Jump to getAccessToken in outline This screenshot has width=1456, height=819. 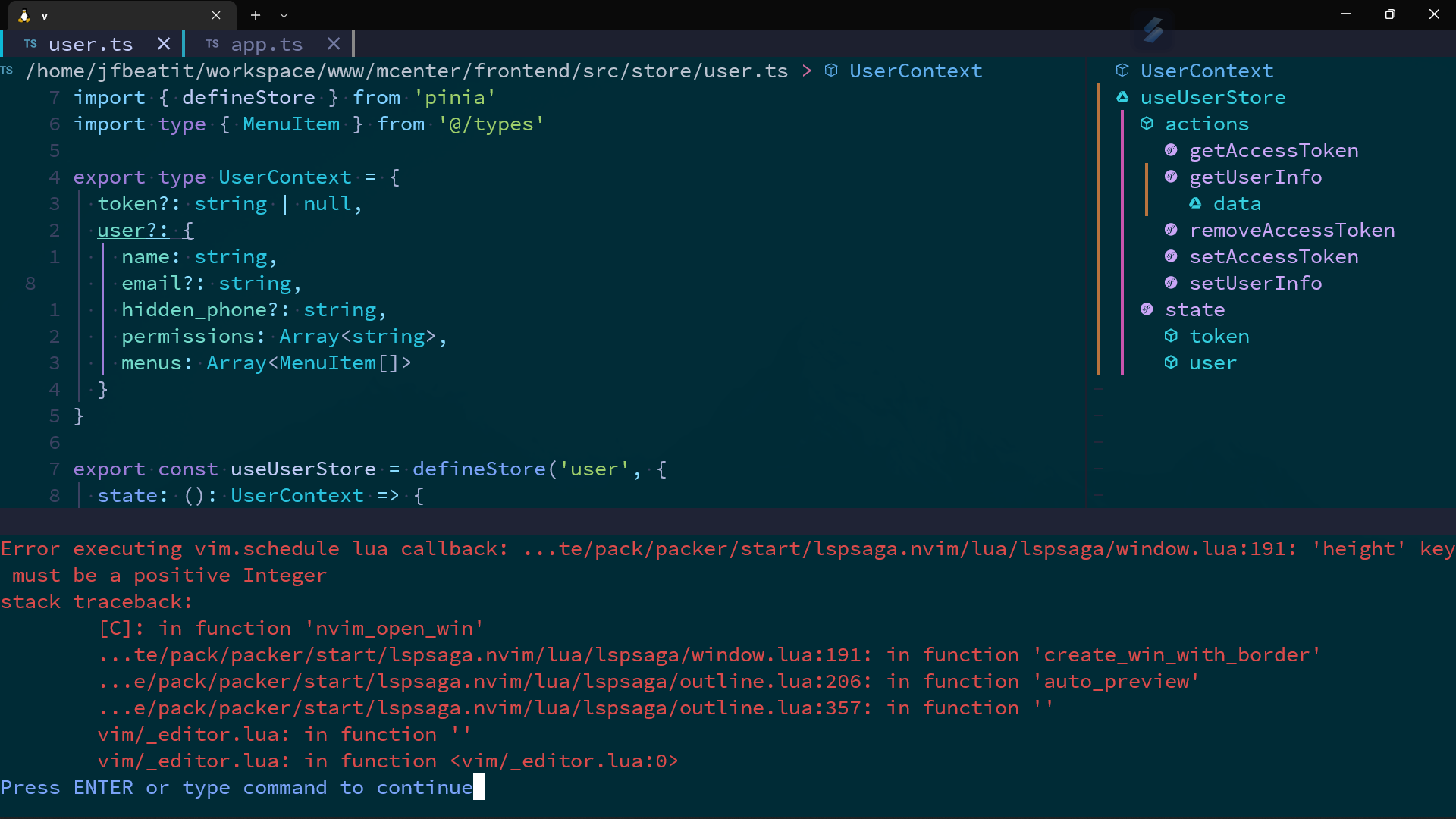(x=1273, y=150)
